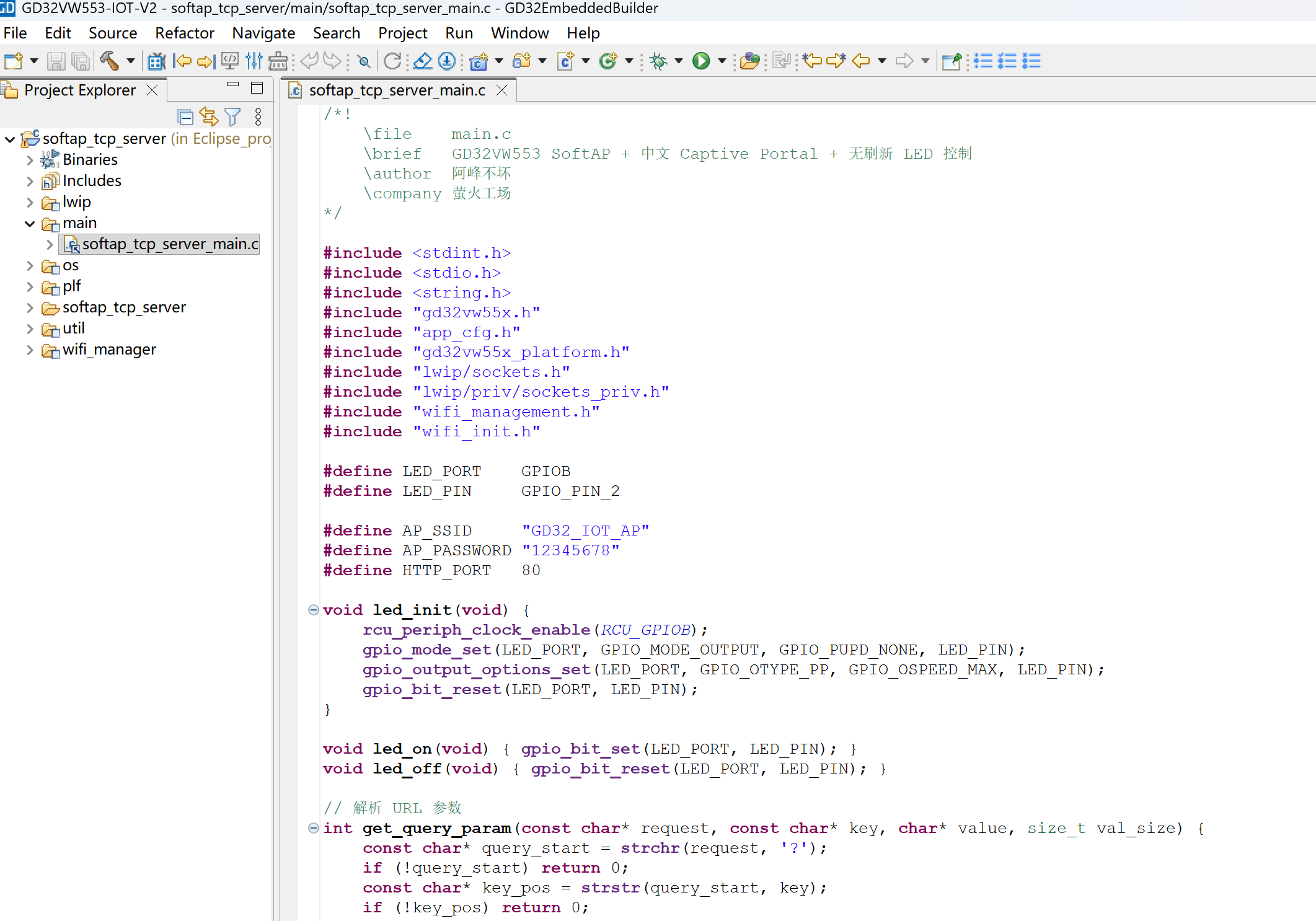Open the Navigate menu
The width and height of the screenshot is (1316, 921).
click(x=263, y=33)
